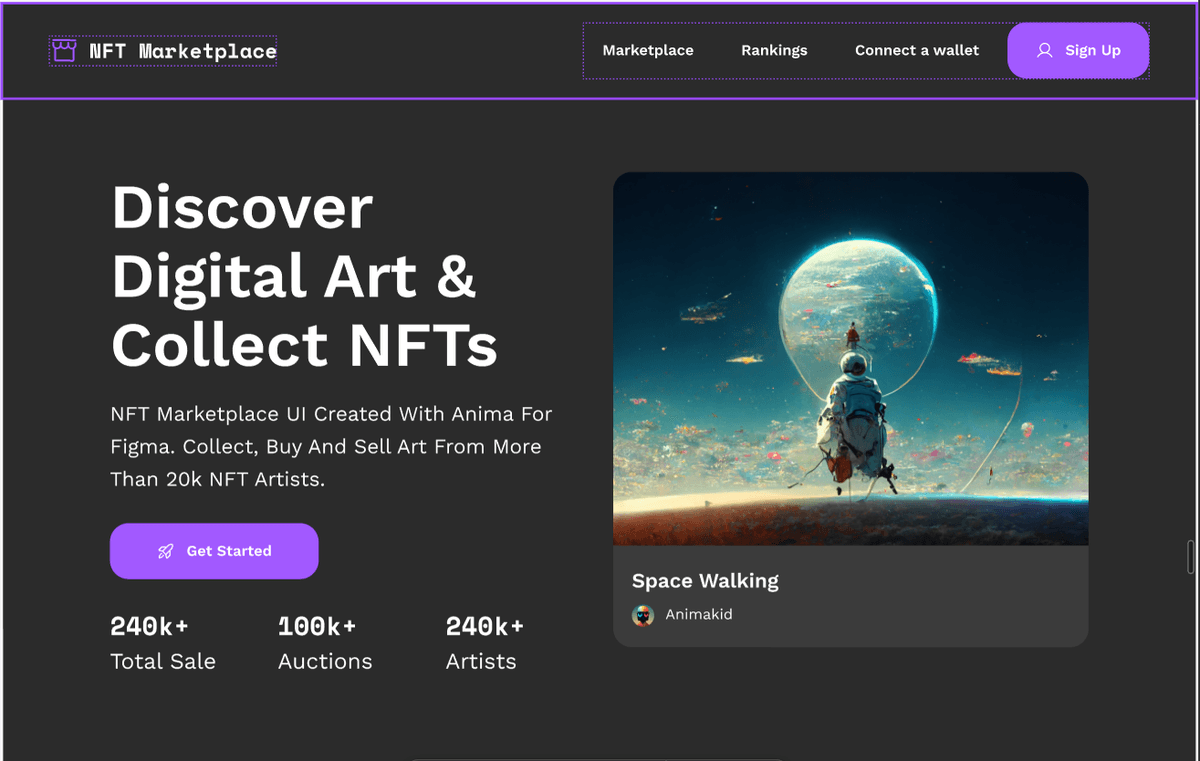Click the Sign Up button
Screen dimensions: 1200x761
pyautogui.click(x=1078, y=50)
